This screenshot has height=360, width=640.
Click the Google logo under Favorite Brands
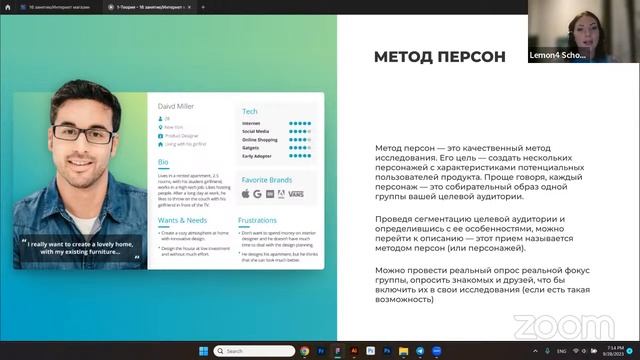coord(257,194)
